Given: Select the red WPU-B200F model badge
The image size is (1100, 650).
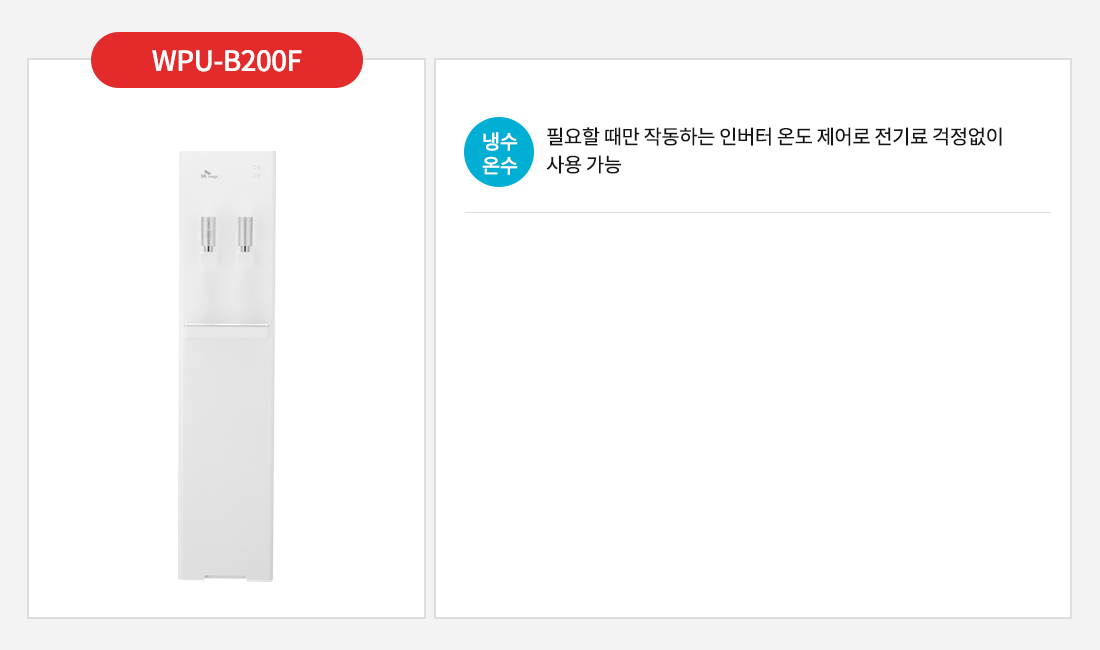Looking at the screenshot, I should coord(227,60).
